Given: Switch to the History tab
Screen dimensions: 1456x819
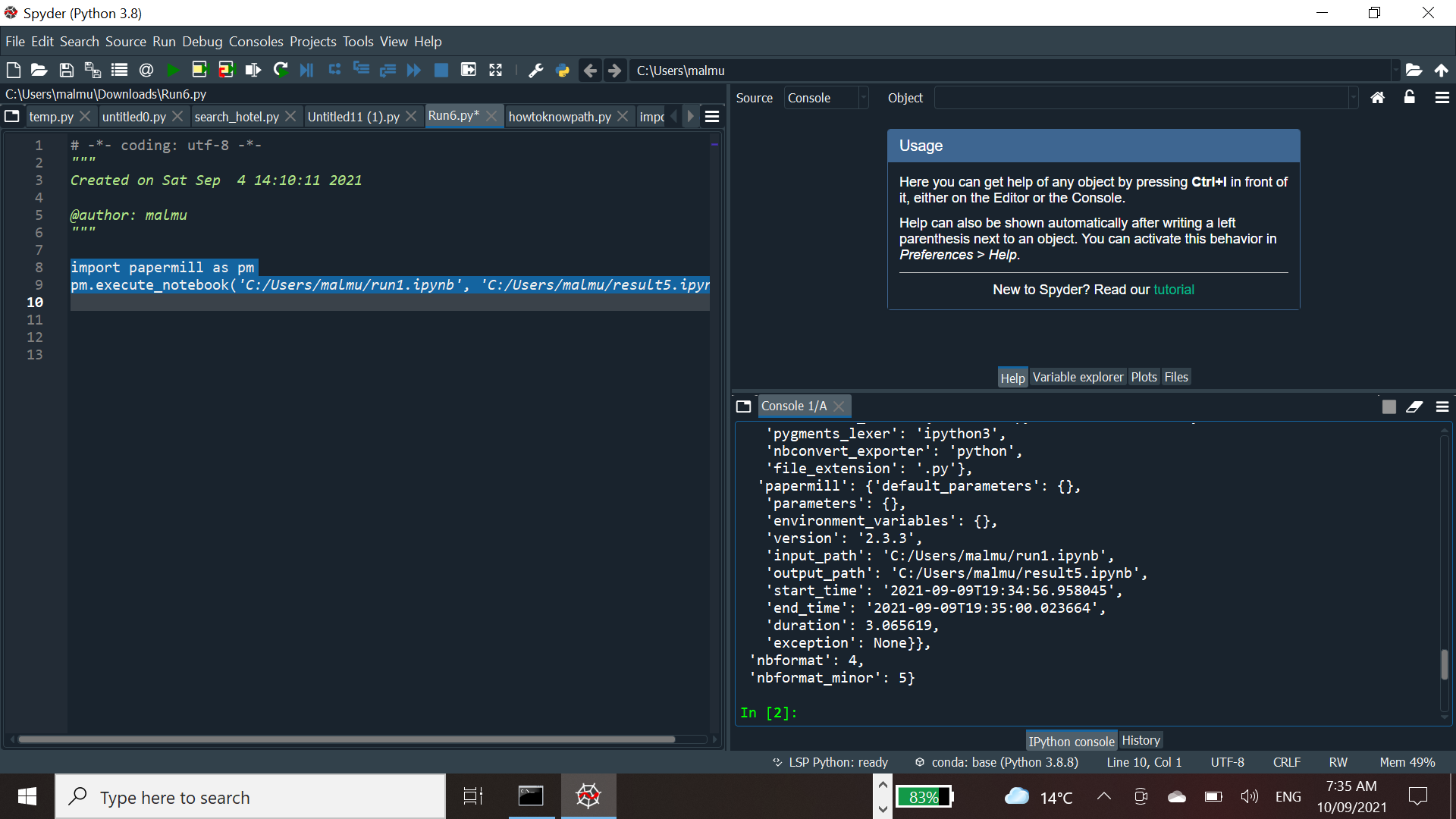Looking at the screenshot, I should pos(1141,740).
